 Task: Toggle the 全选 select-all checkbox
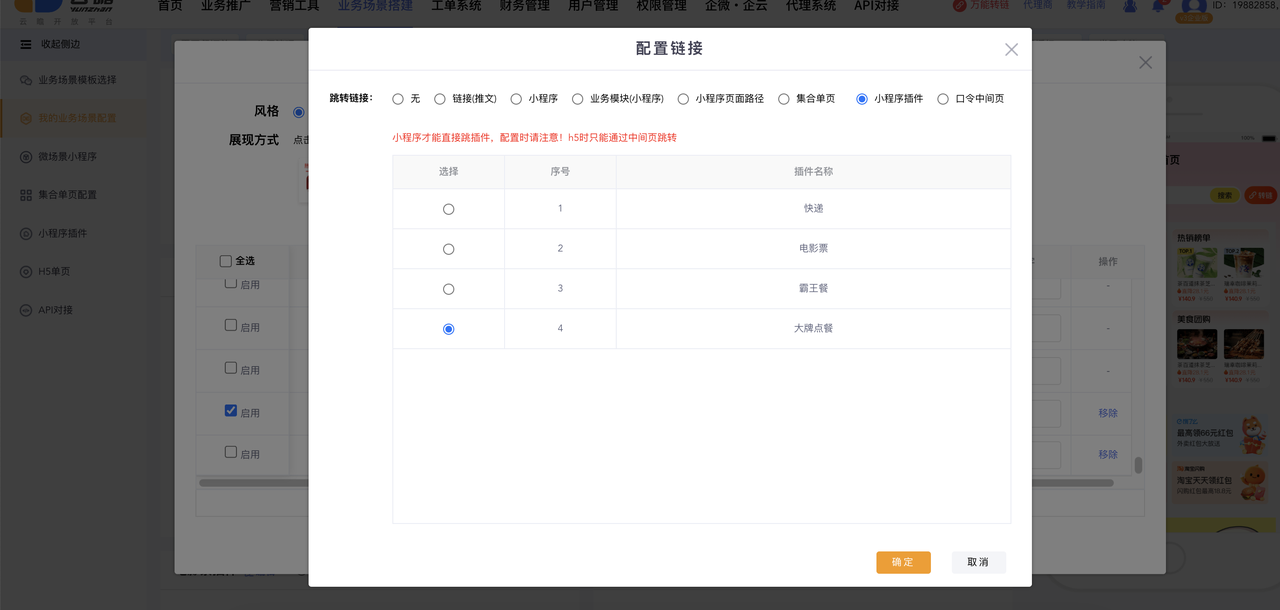coord(225,261)
